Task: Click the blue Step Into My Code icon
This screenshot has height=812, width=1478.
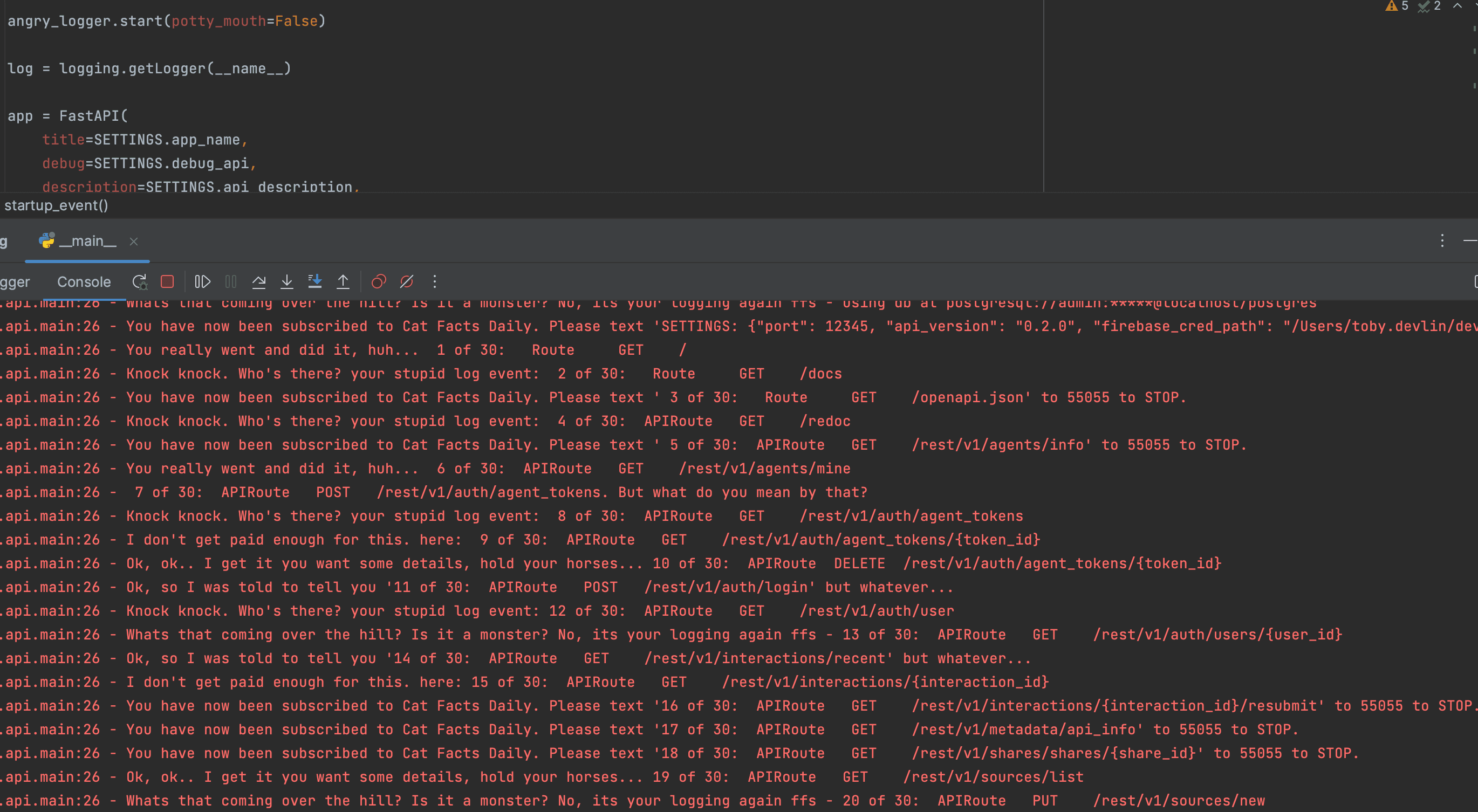Action: [x=315, y=281]
